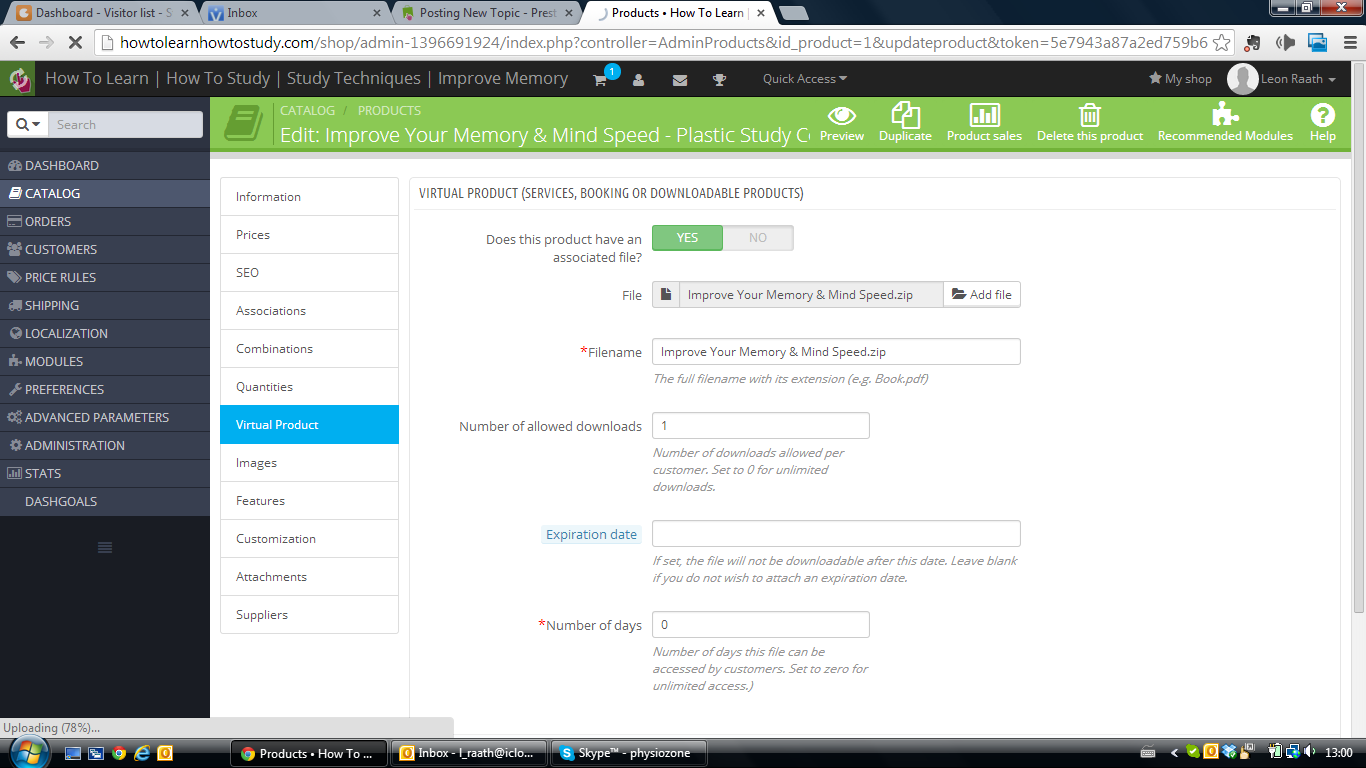The image size is (1366, 768).
Task: Open Recommended Modules puzzle icon
Action: point(1225,115)
